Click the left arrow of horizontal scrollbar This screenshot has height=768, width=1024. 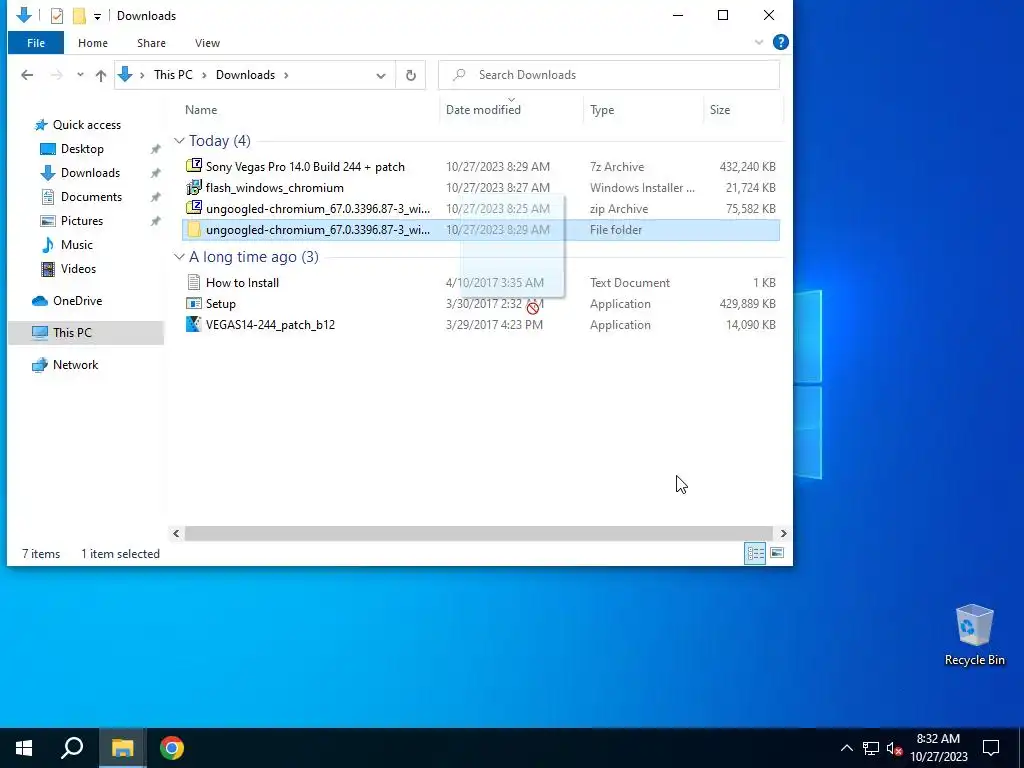[x=176, y=534]
